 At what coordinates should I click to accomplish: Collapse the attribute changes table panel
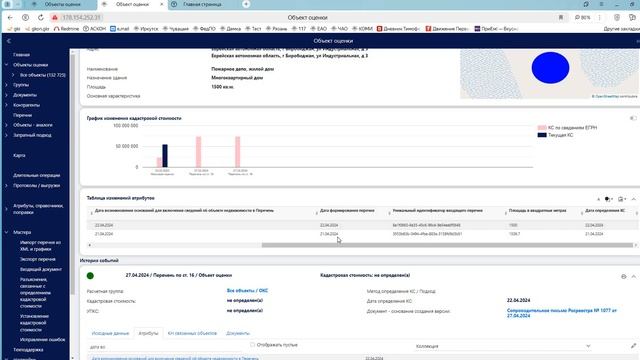point(633,199)
